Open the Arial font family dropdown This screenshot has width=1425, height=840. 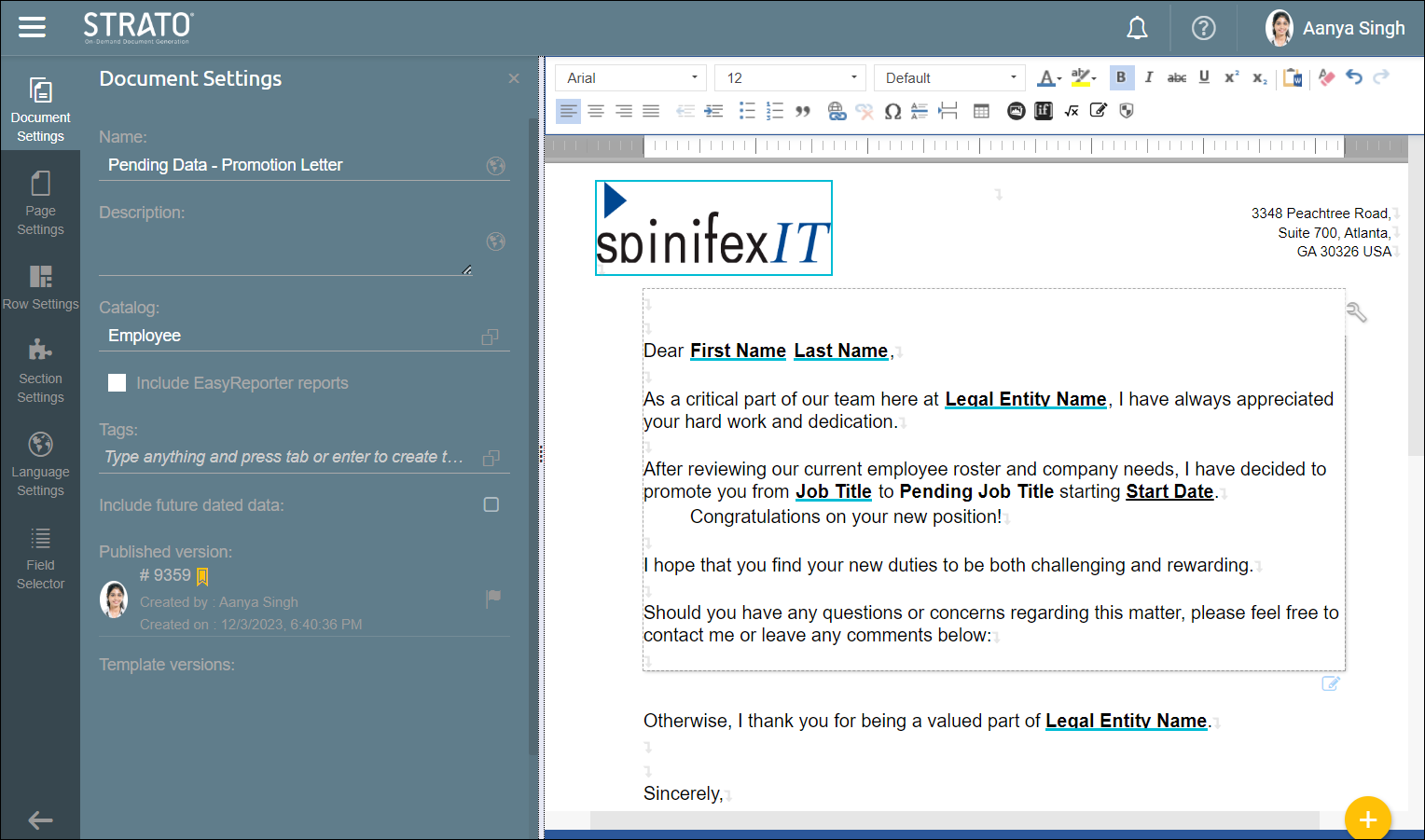pos(631,78)
